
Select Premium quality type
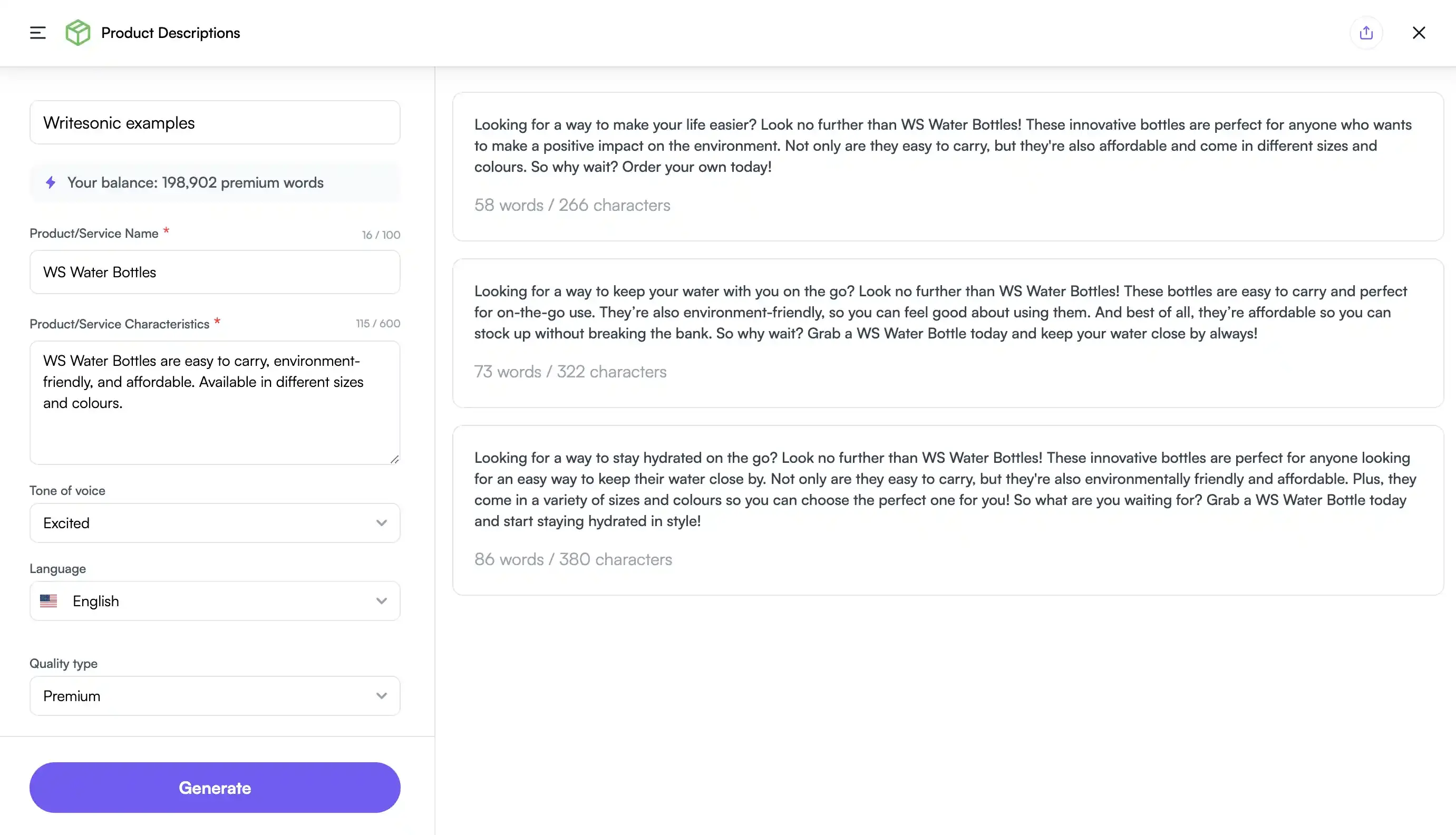click(x=71, y=696)
